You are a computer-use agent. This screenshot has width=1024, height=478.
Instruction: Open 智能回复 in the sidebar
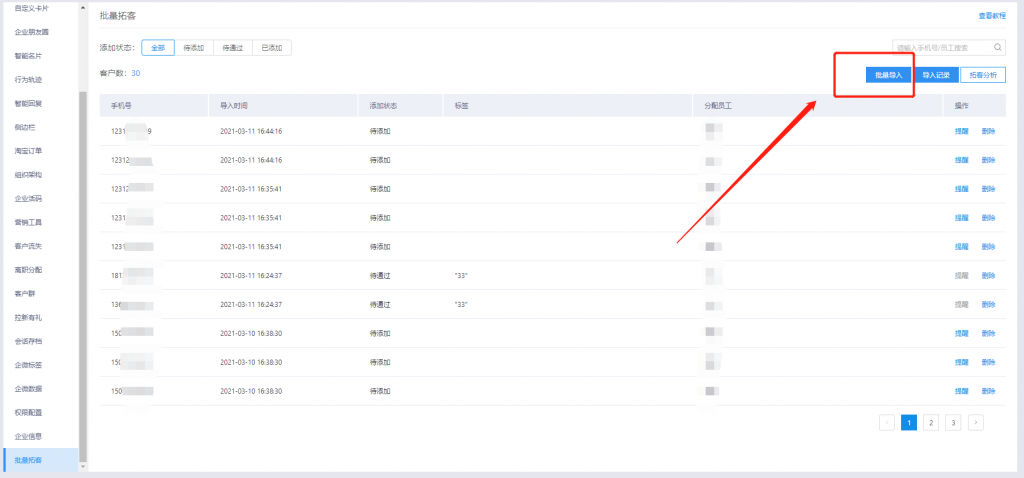click(x=28, y=103)
